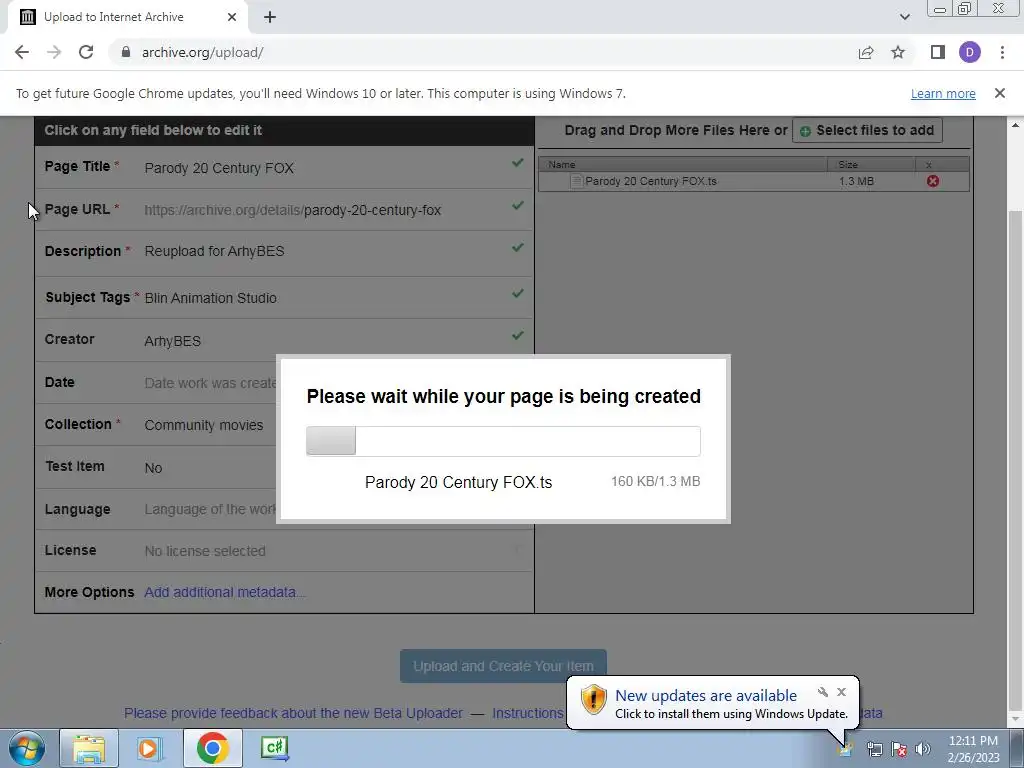Open the Chrome three-dot menu

coord(1002,52)
